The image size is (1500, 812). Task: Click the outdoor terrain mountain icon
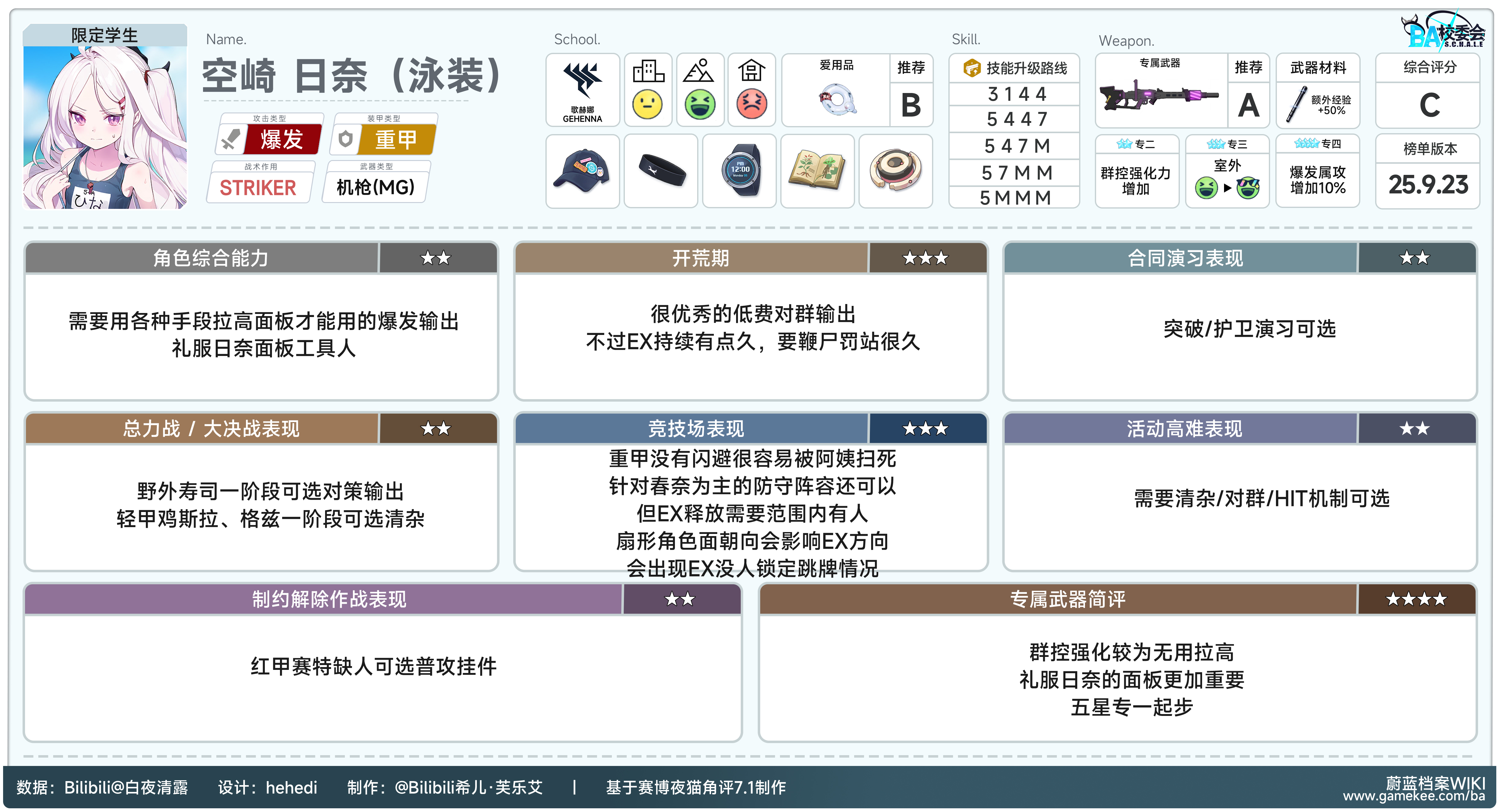[x=699, y=71]
